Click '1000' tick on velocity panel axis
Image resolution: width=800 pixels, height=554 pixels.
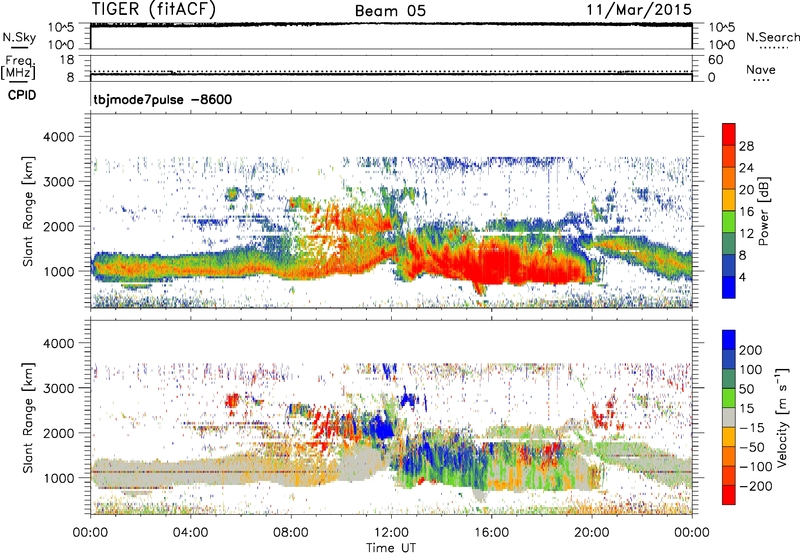[58, 478]
